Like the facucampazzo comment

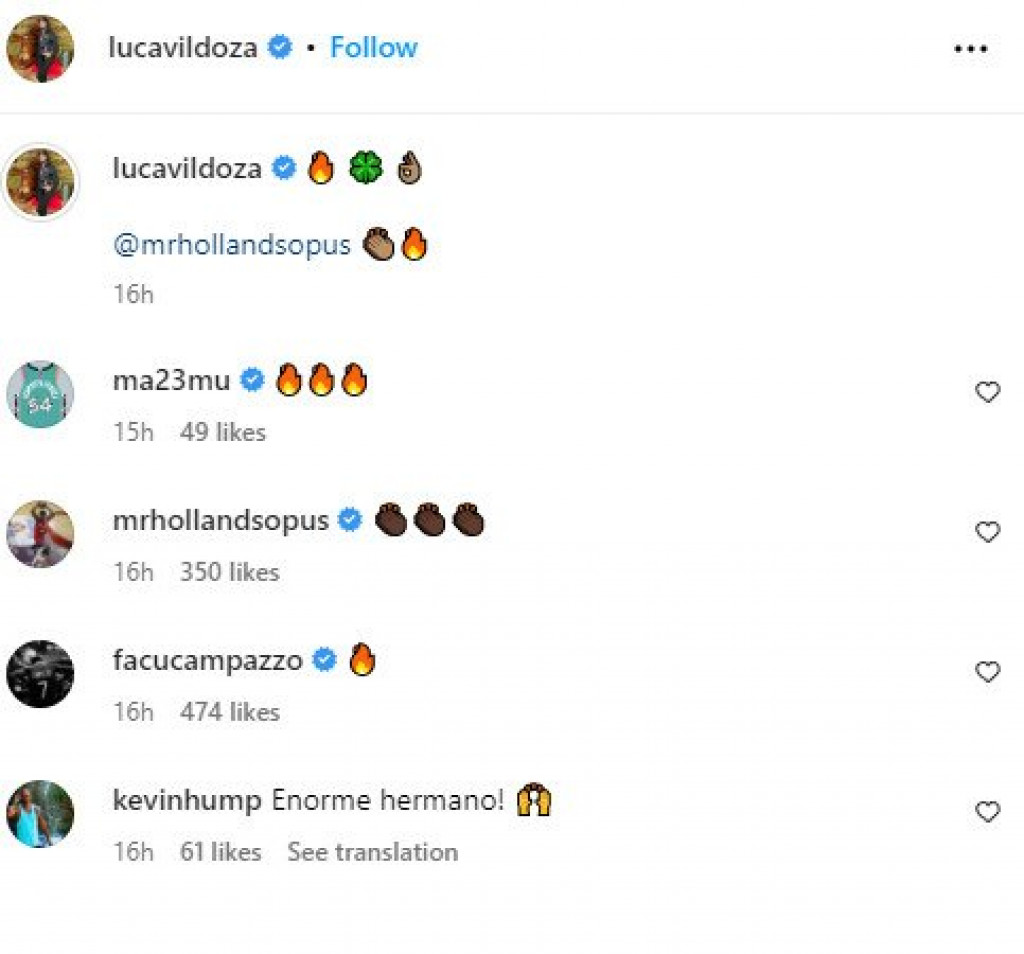(987, 673)
